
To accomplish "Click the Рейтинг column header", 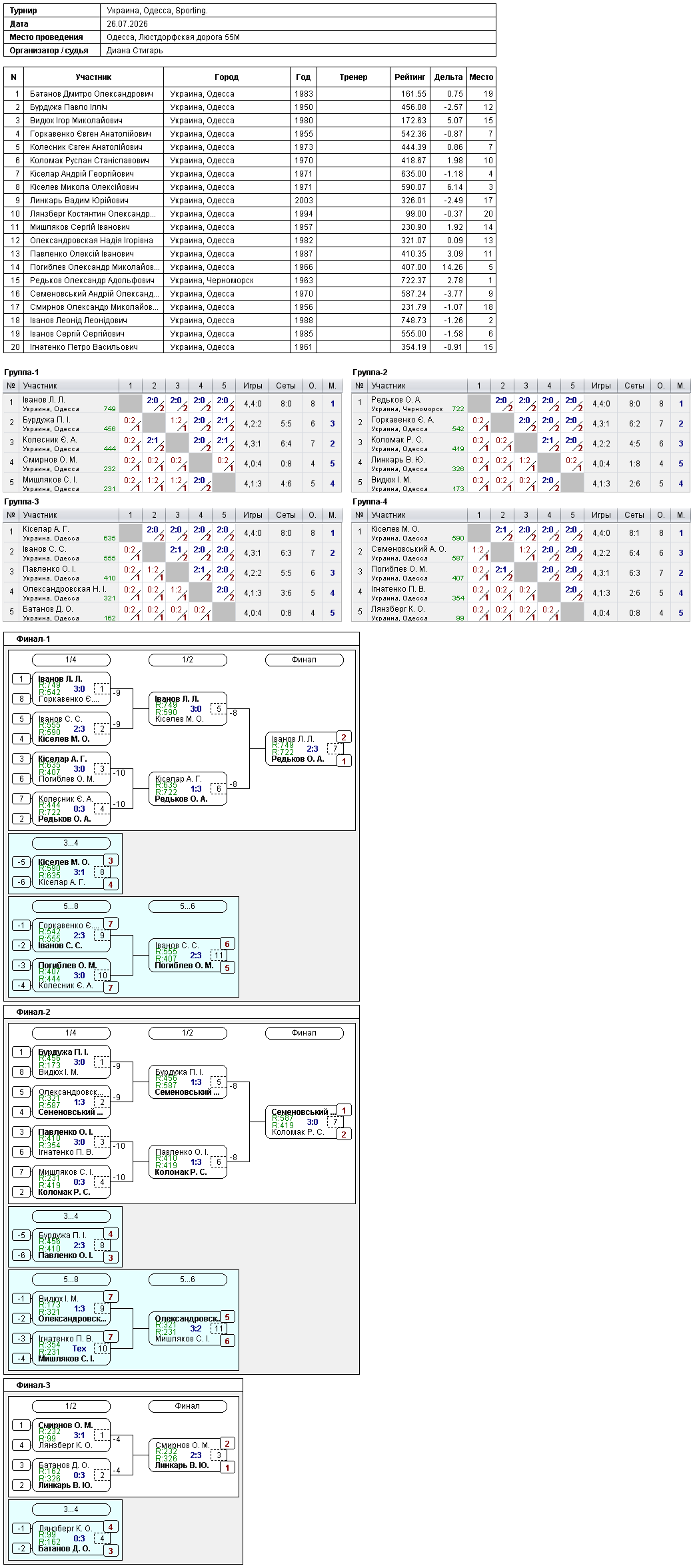I will click(x=410, y=77).
